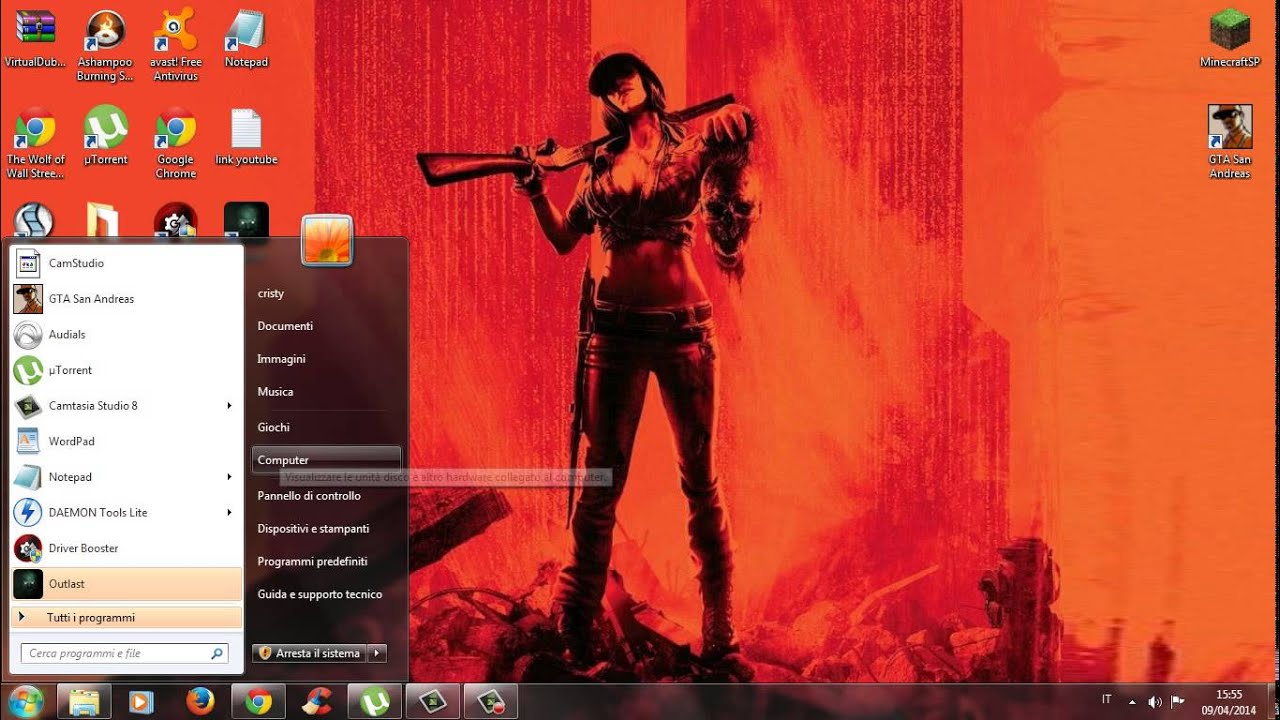Open Audials from the Start menu
Screen dimensions: 1280x720
(126, 334)
